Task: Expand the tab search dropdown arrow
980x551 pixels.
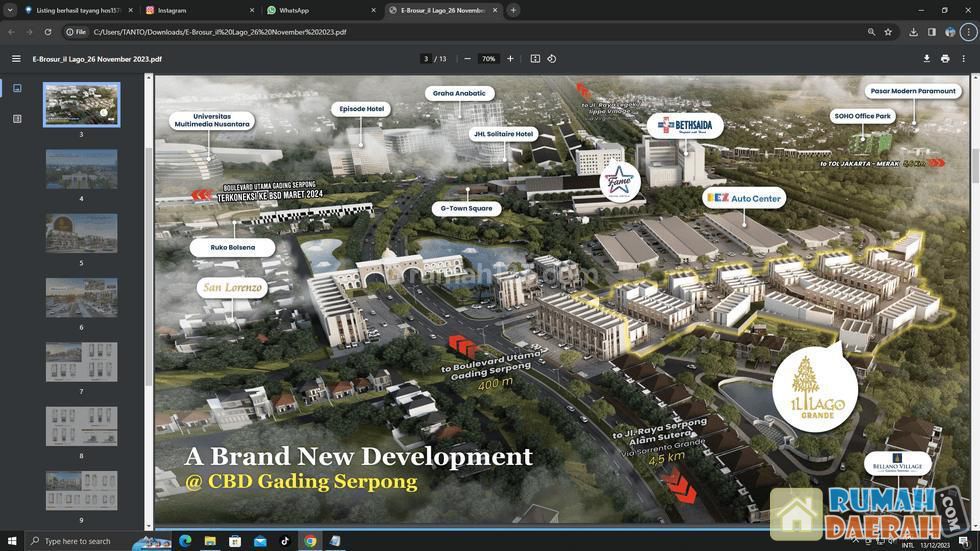Action: click(x=10, y=10)
